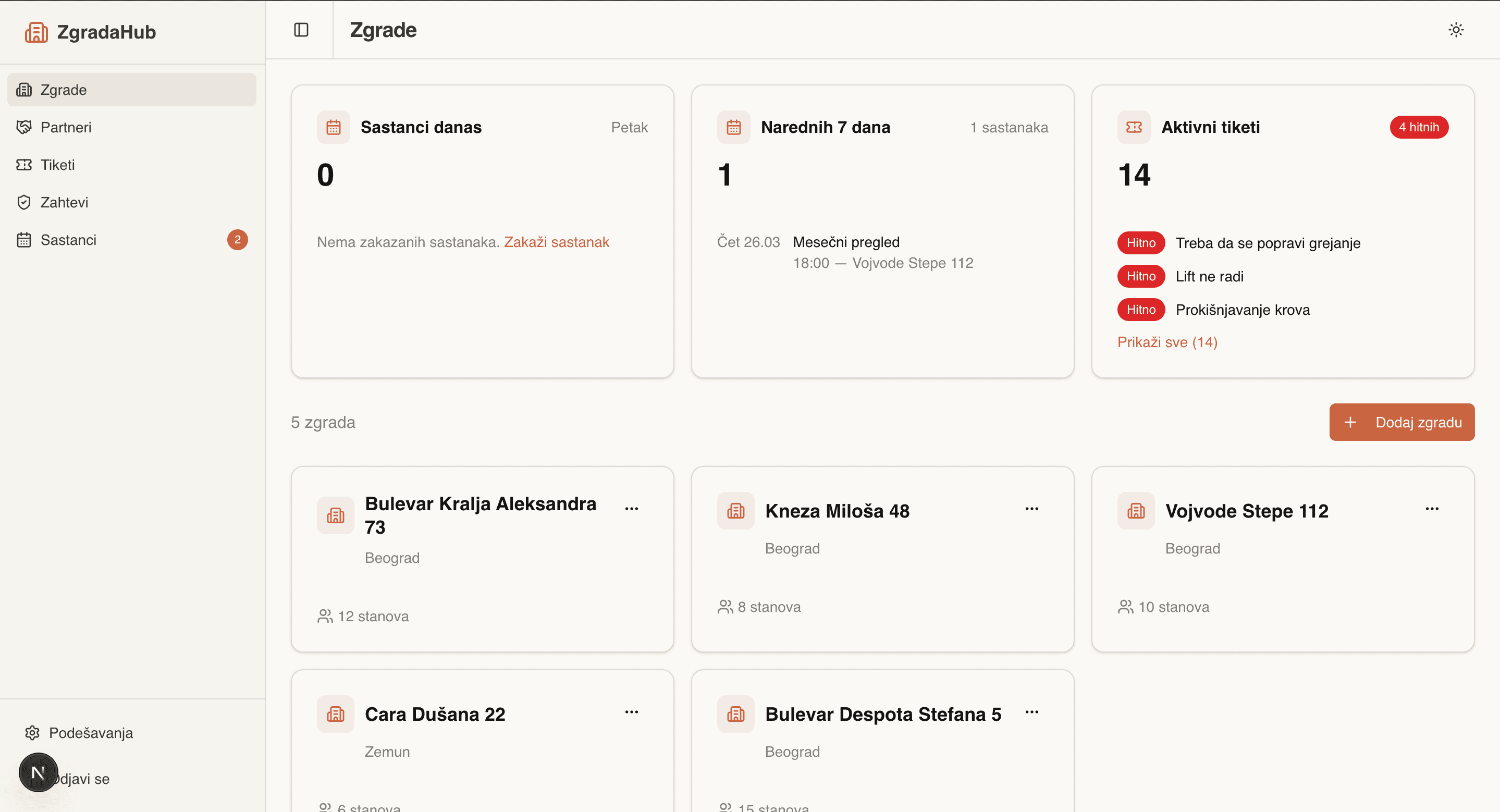Viewport: 1500px width, 812px height.
Task: Open the Tiketi section in the sidebar
Action: 57,165
